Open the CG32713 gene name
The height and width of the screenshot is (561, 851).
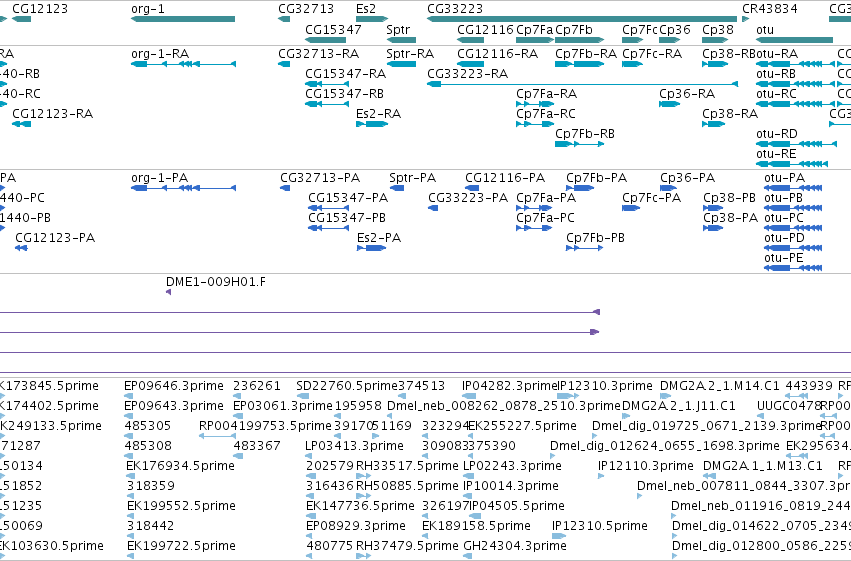pos(306,9)
